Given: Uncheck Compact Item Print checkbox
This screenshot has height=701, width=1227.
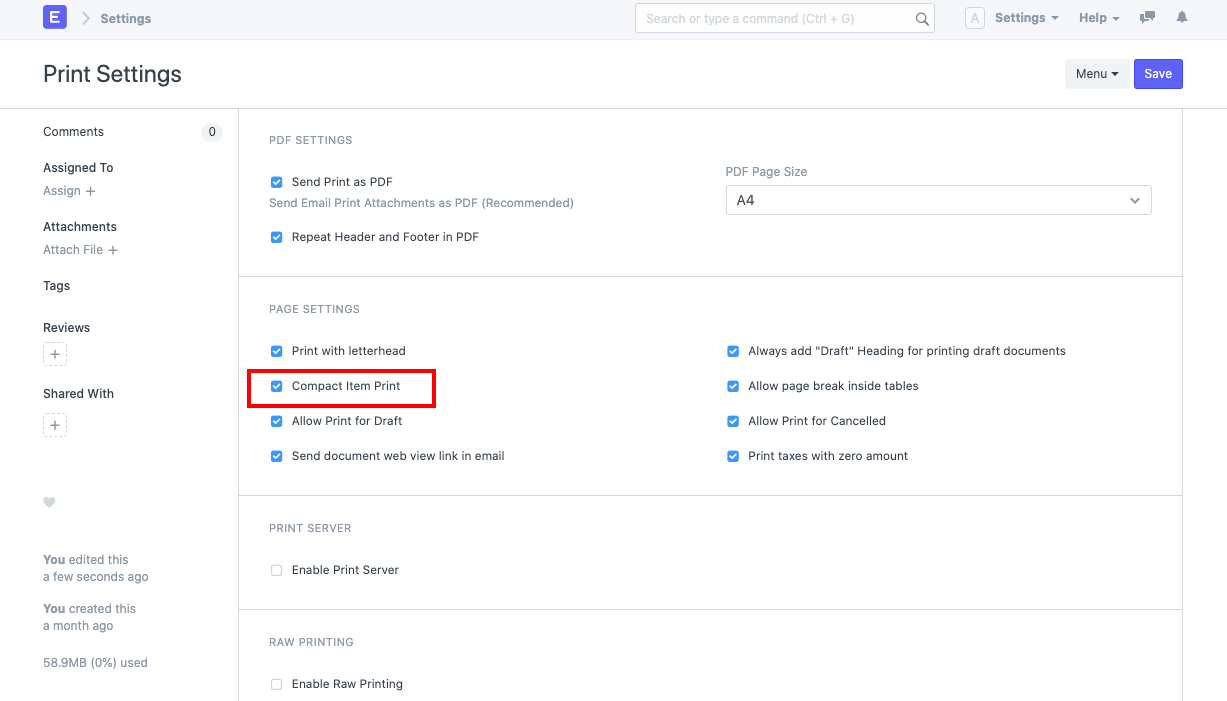Looking at the screenshot, I should click(277, 386).
